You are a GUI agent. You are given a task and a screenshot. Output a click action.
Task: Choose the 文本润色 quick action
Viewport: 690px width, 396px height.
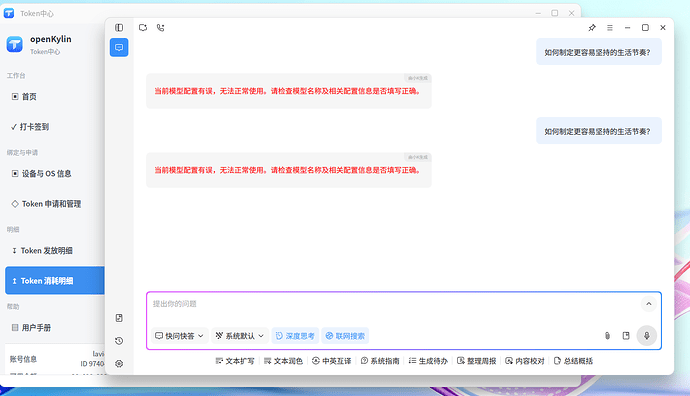pyautogui.click(x=283, y=361)
